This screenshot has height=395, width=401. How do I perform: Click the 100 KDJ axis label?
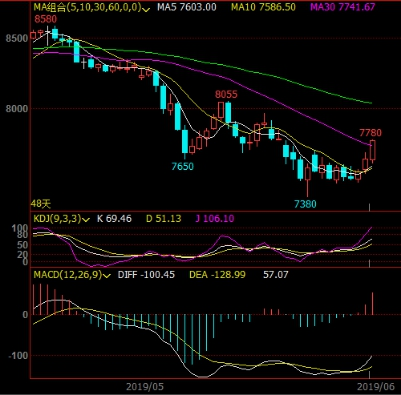(x=20, y=228)
